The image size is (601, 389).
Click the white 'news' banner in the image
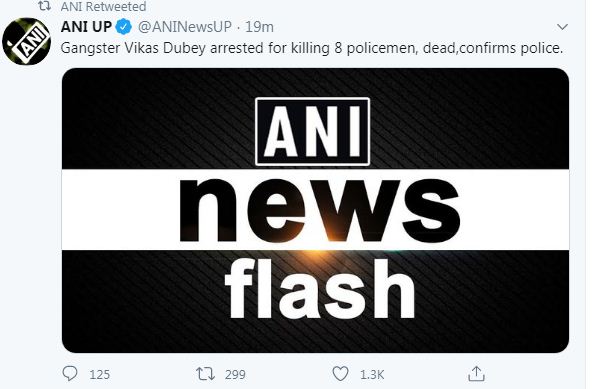pos(315,210)
